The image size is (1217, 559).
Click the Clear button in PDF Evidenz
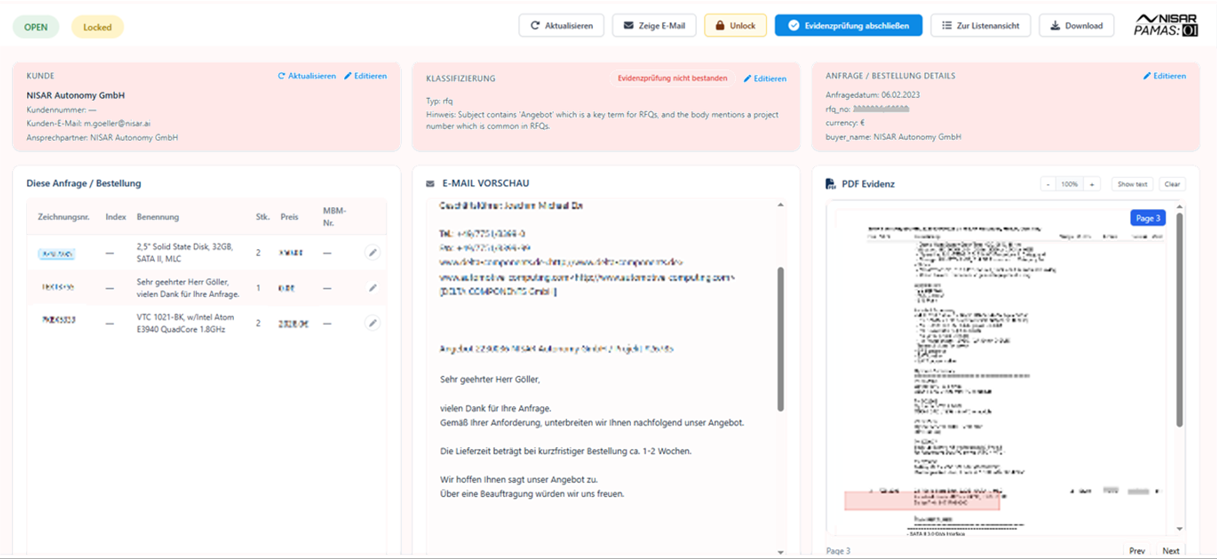pyautogui.click(x=1172, y=184)
